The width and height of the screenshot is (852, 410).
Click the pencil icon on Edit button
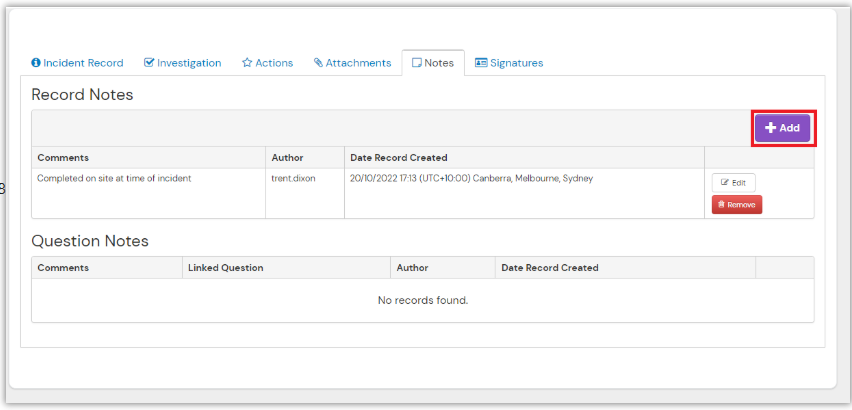(725, 183)
